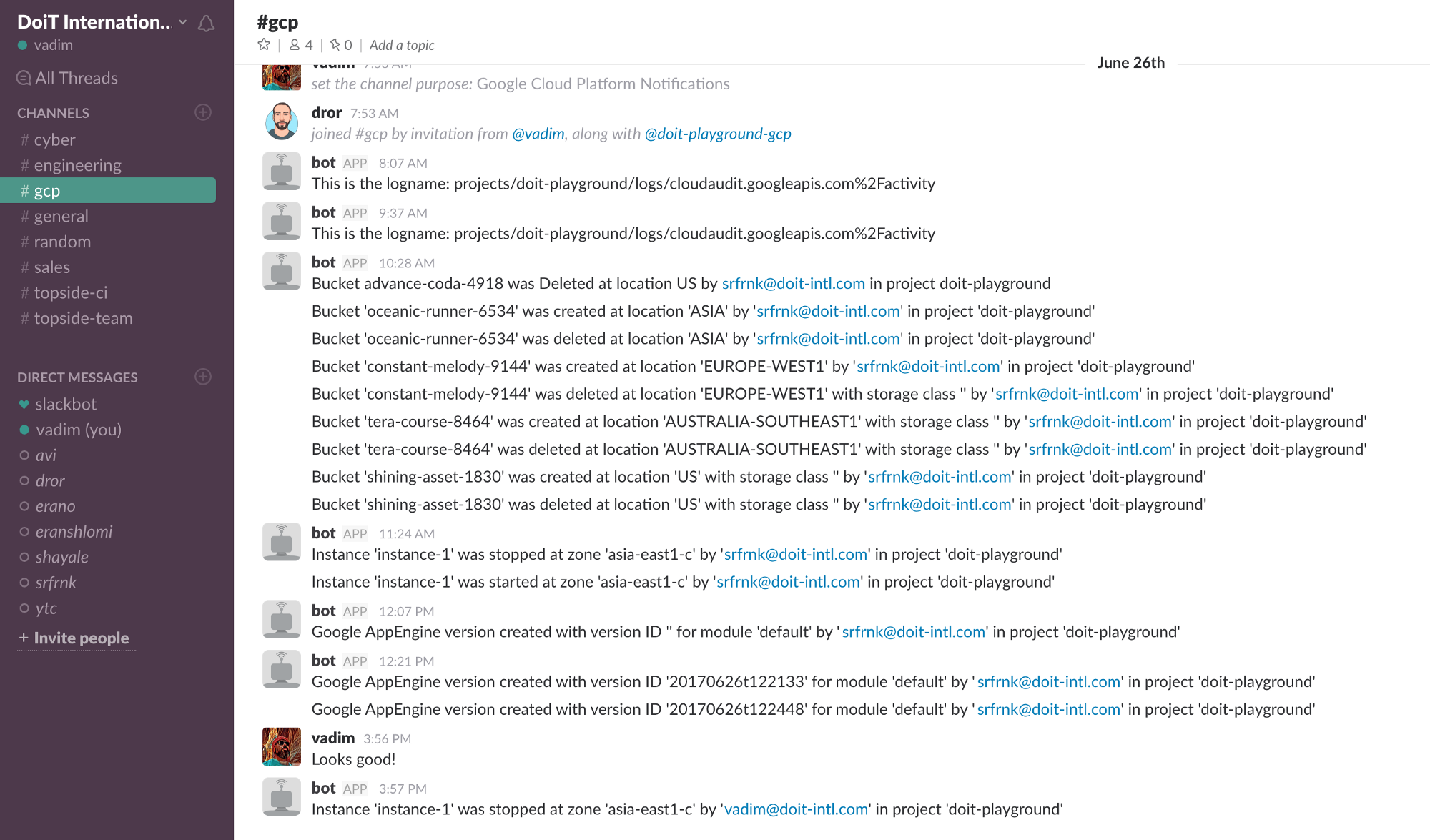Open direct message with slackbot
This screenshot has width=1430, height=840.
pos(66,404)
